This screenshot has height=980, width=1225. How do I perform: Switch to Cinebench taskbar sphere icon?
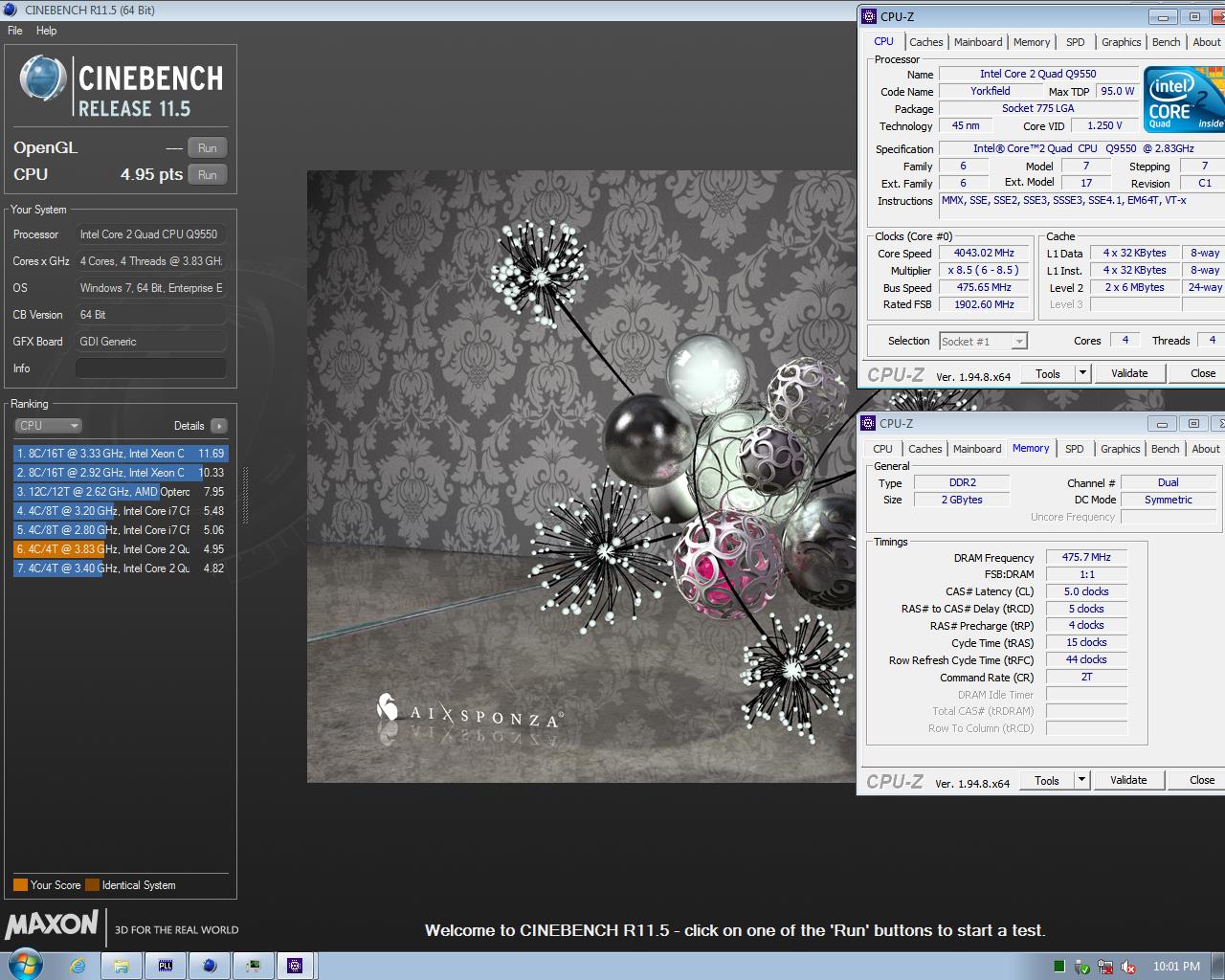pyautogui.click(x=210, y=966)
